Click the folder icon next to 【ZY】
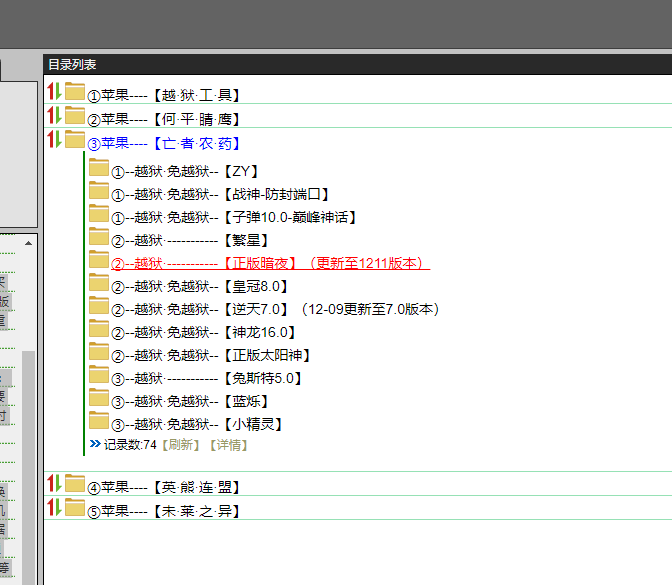 [98, 168]
